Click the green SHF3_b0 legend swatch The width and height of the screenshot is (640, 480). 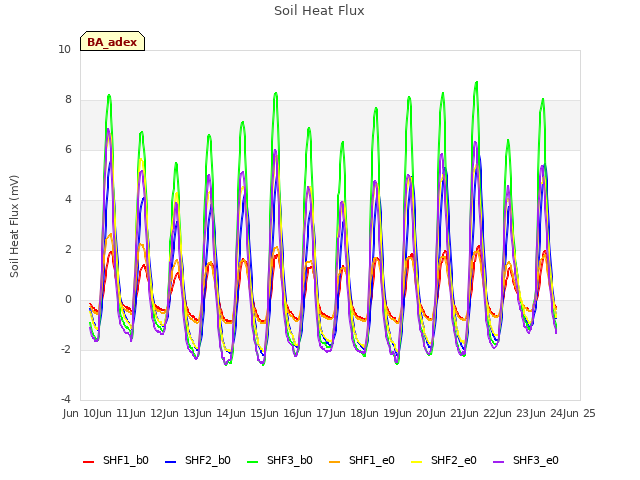(253, 462)
